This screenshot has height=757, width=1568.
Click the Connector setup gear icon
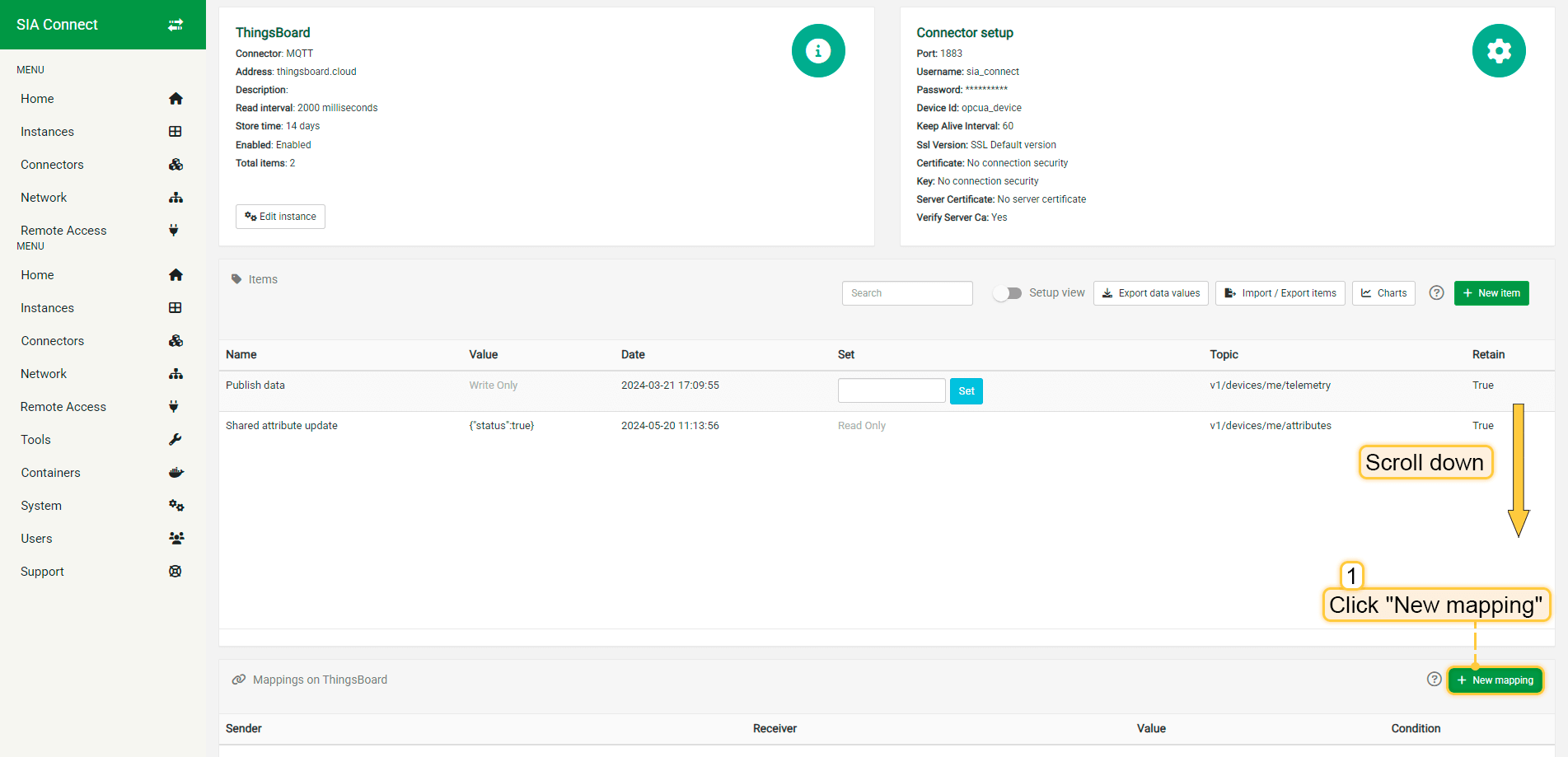1498,51
